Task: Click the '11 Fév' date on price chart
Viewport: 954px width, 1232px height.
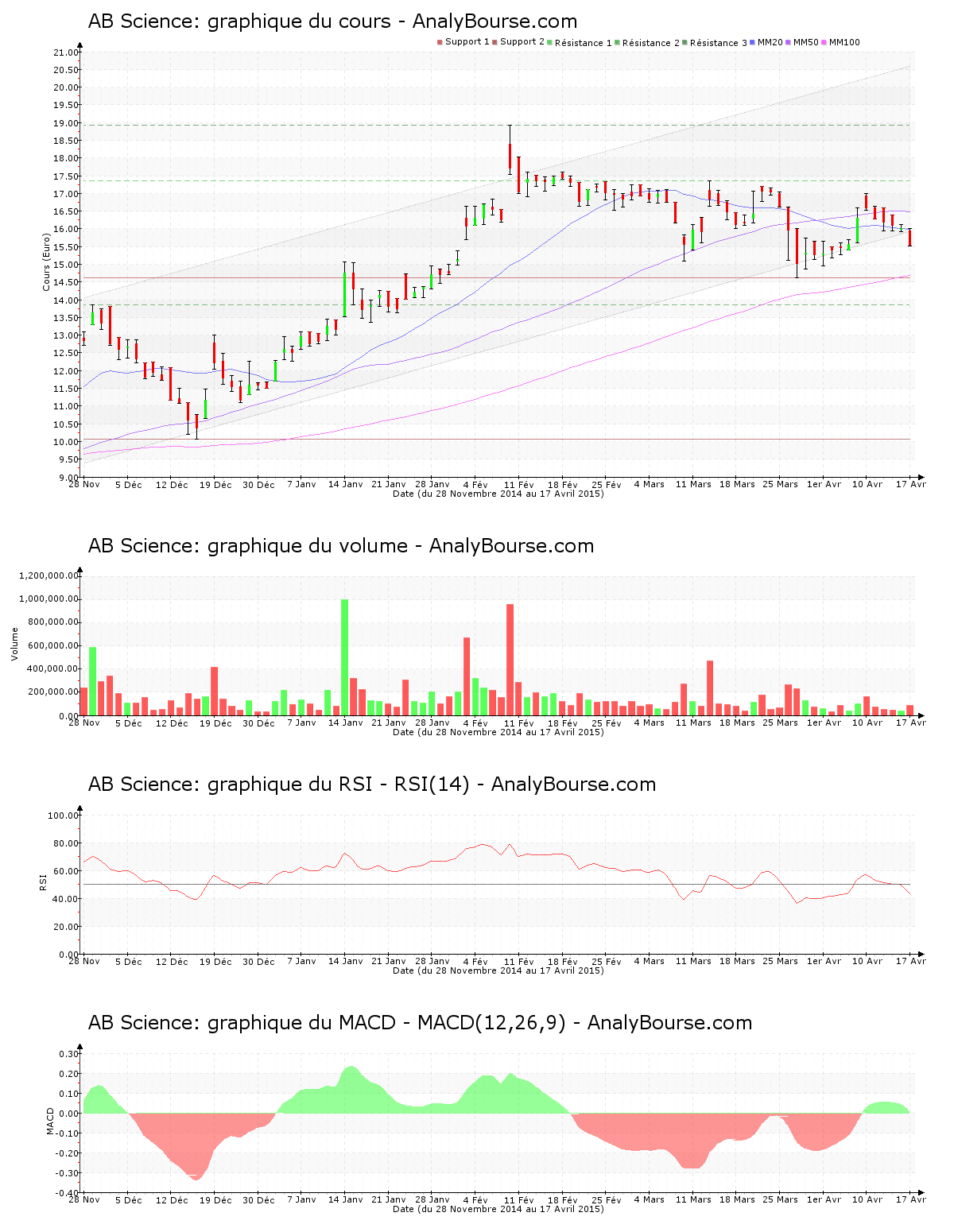Action: coord(519,485)
